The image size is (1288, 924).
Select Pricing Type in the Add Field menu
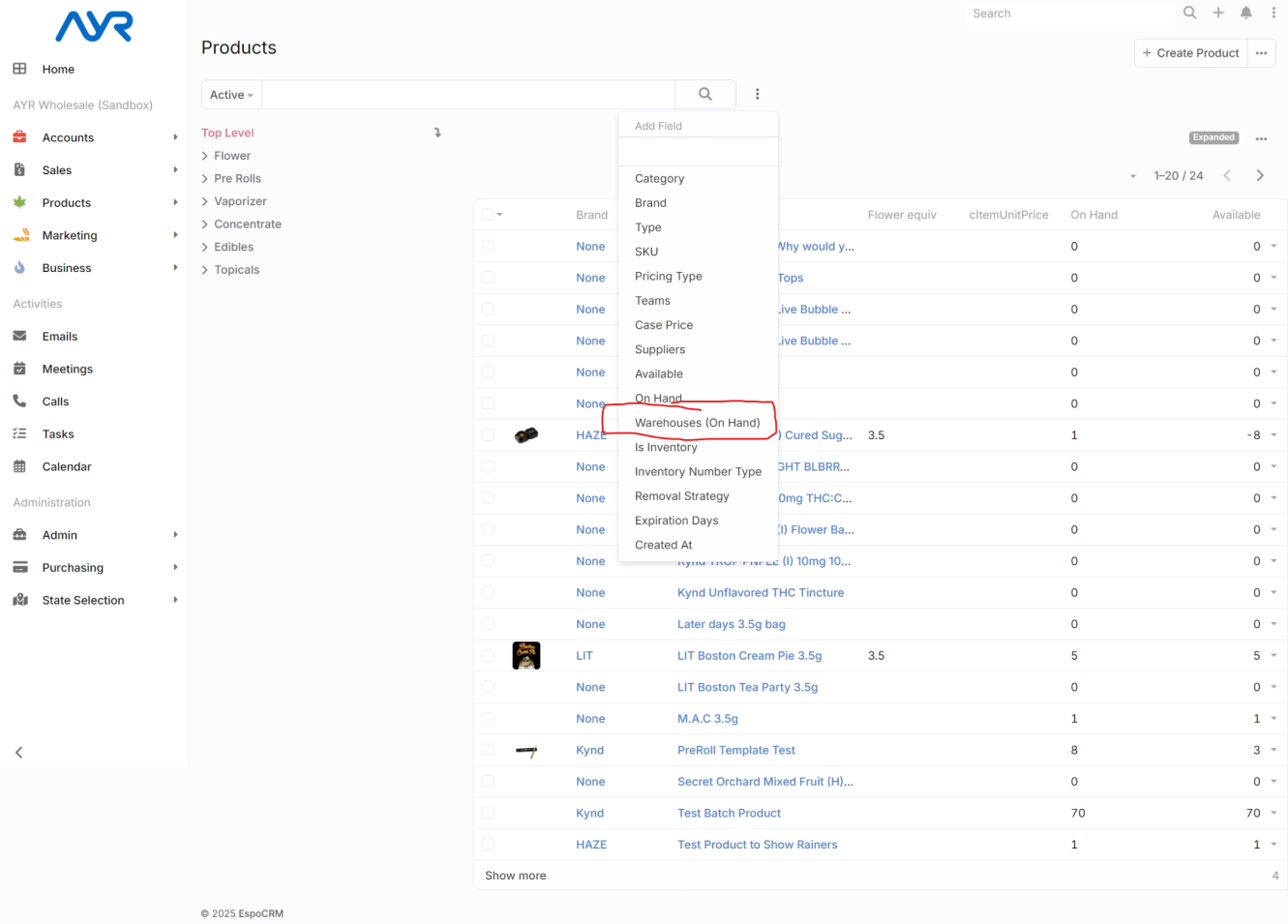pyautogui.click(x=668, y=277)
